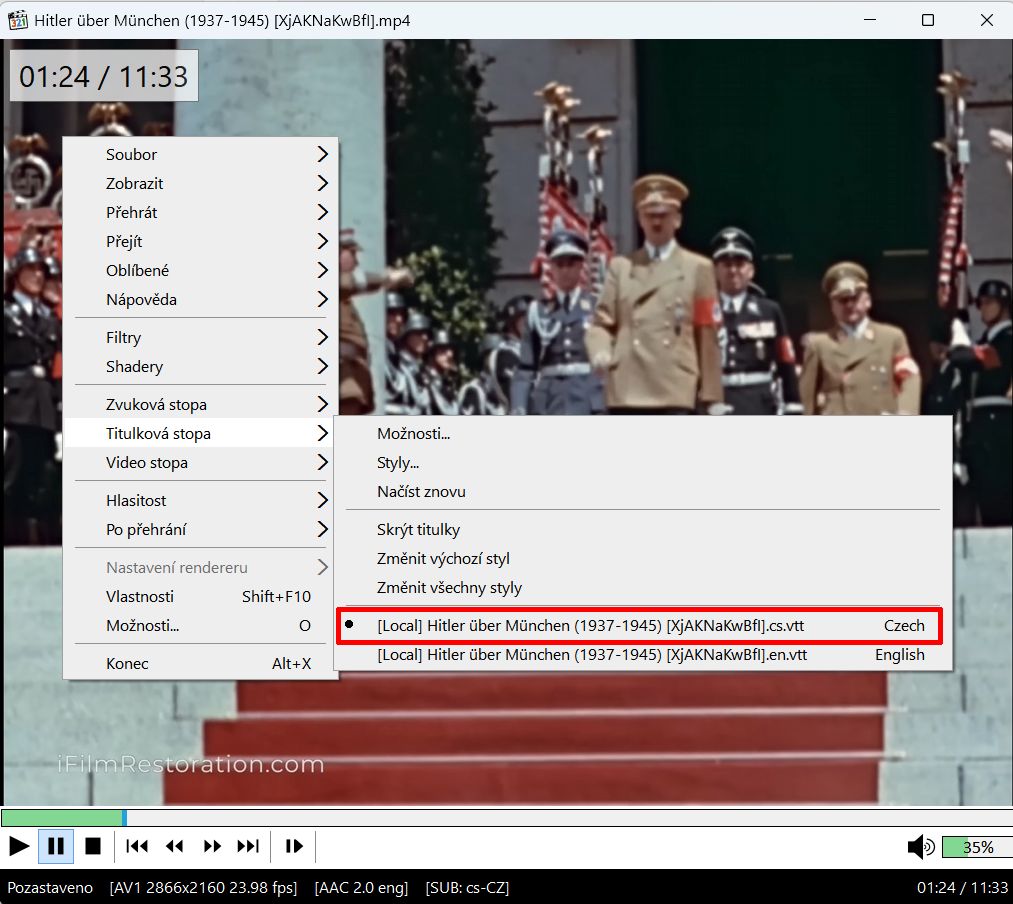
Task: Click the single frame step button
Action: point(294,846)
